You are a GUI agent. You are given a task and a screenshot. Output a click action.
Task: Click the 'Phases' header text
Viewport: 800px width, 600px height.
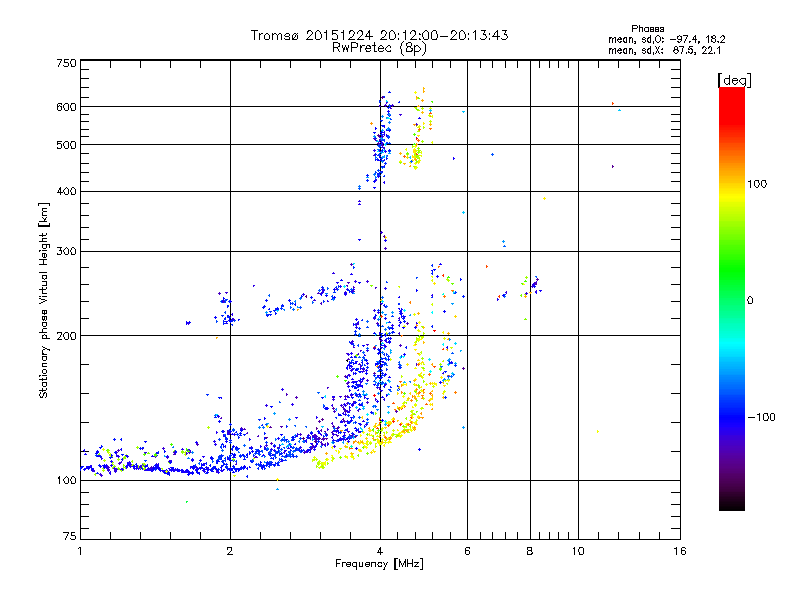coord(647,29)
